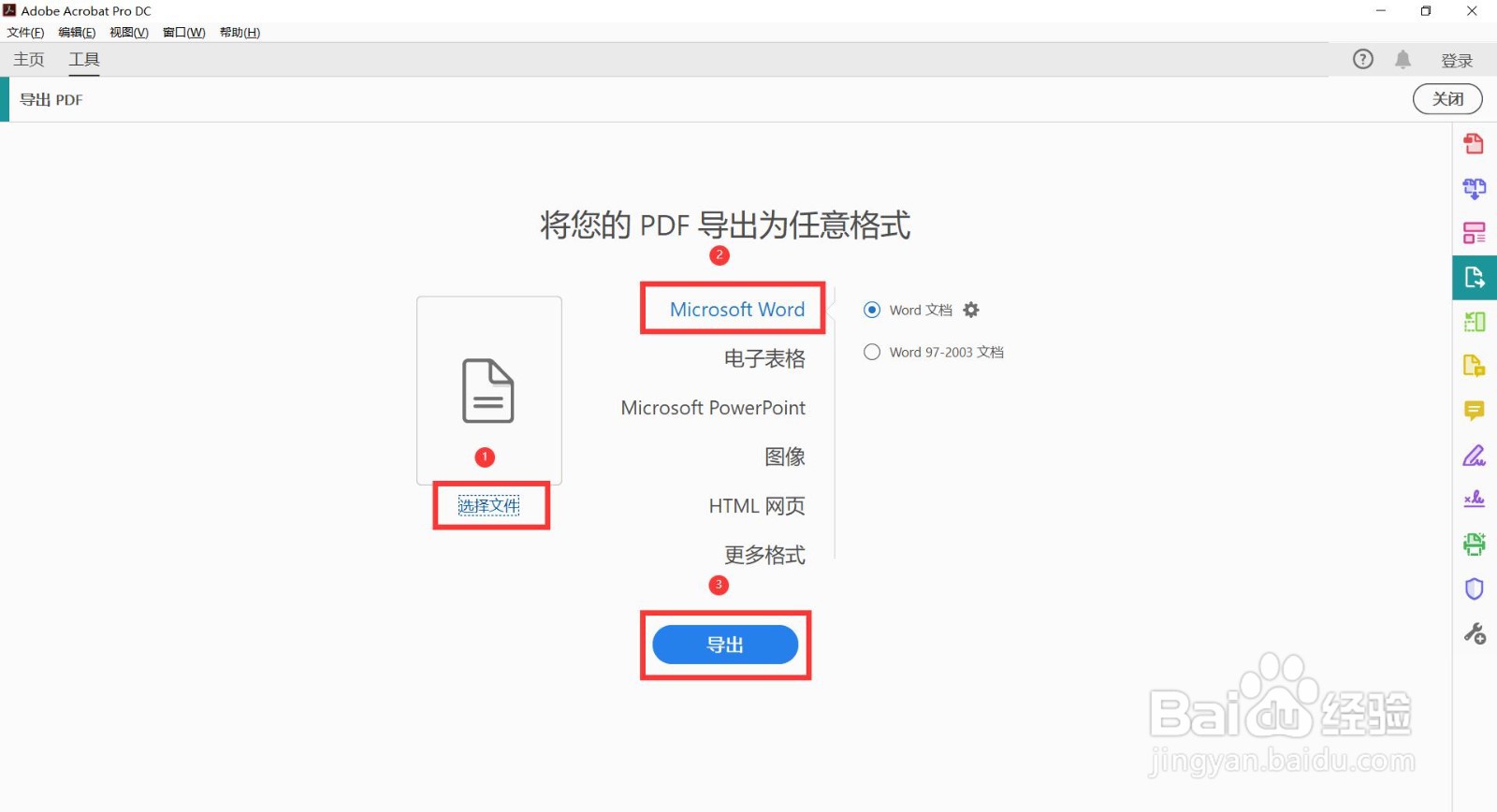
Task: Open the Organize Pages pink icon
Action: [x=1474, y=233]
